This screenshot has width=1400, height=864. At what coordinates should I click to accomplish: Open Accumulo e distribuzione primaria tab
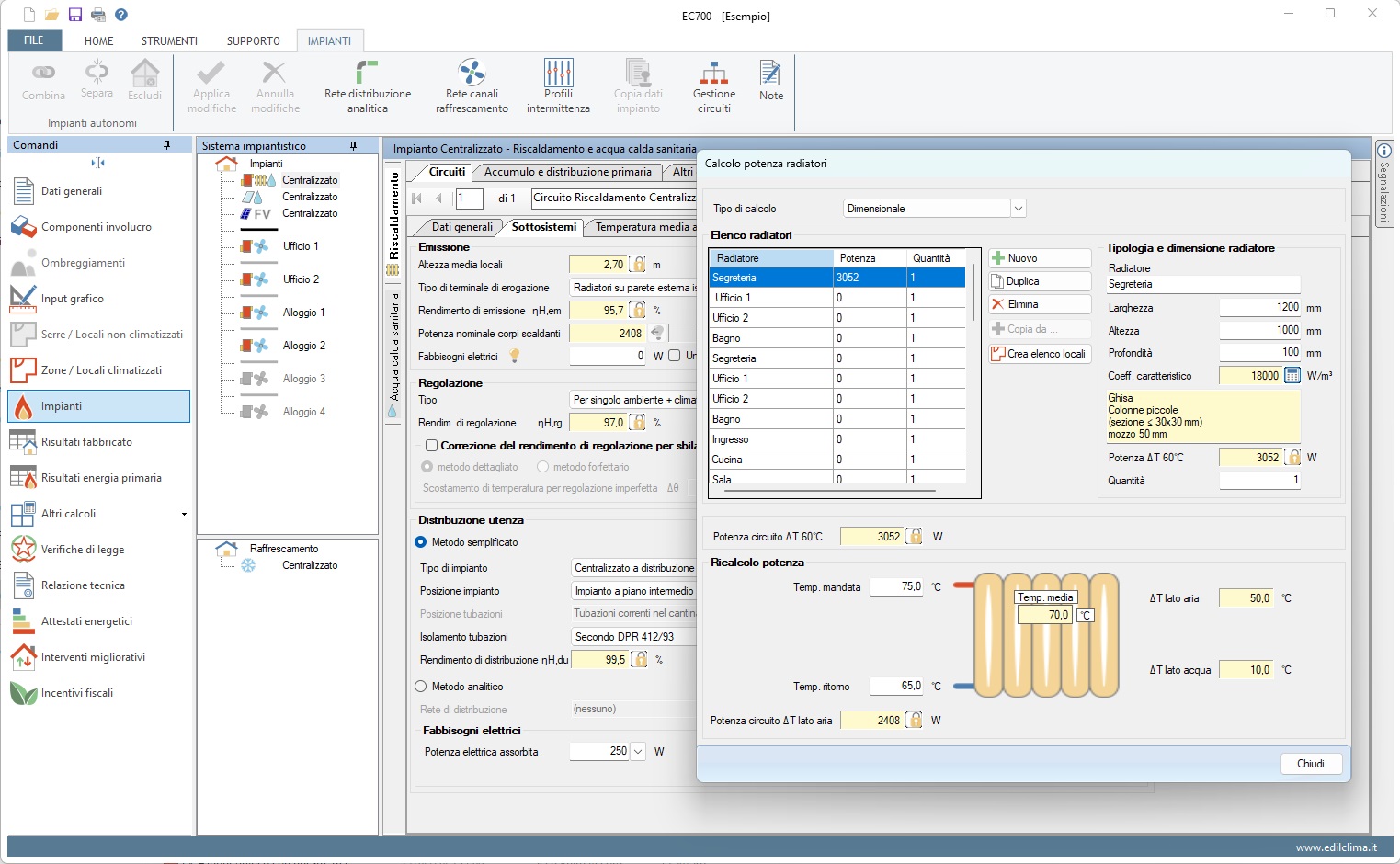[x=568, y=172]
